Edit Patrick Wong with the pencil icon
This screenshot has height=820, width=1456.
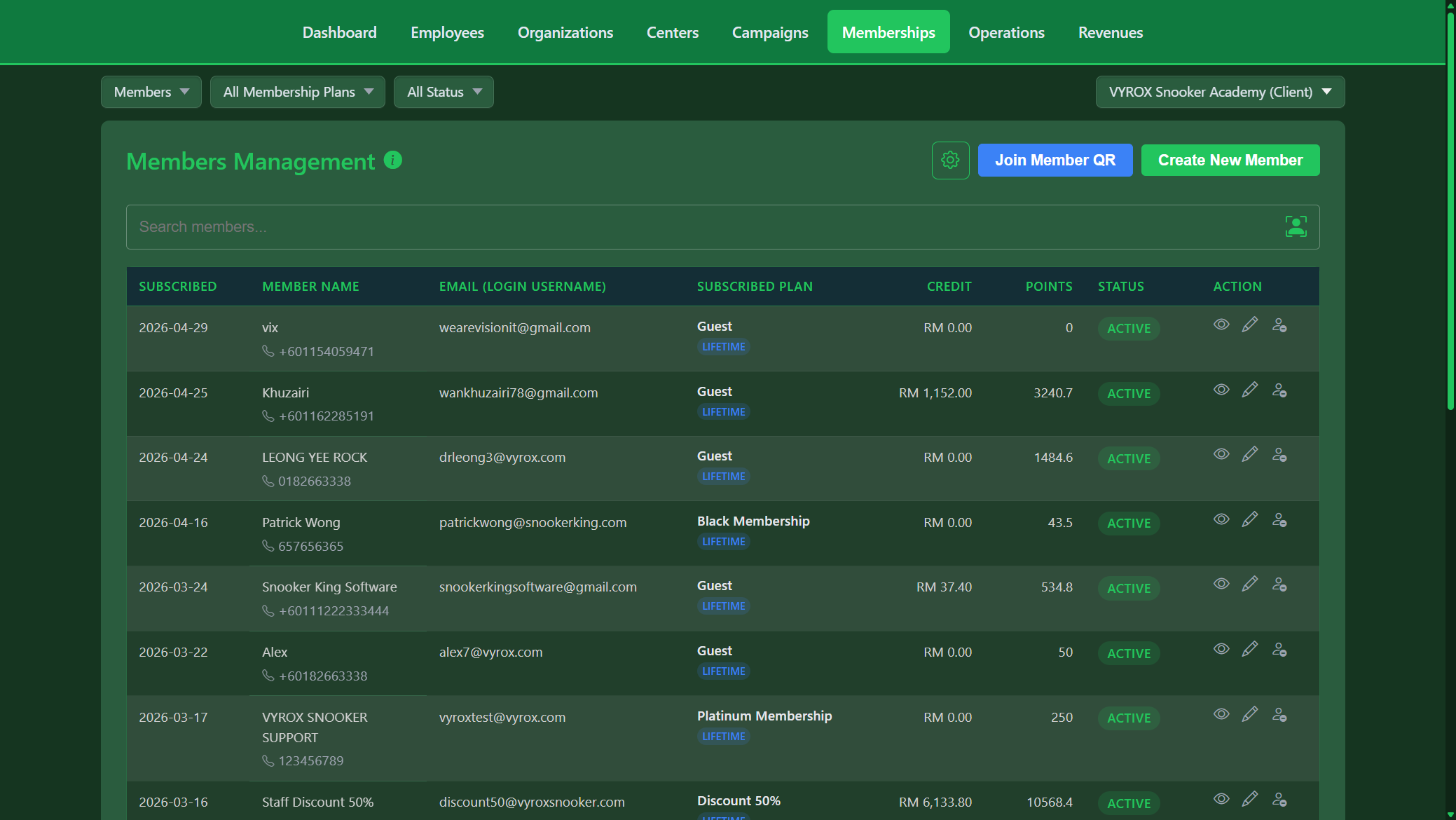click(x=1250, y=519)
